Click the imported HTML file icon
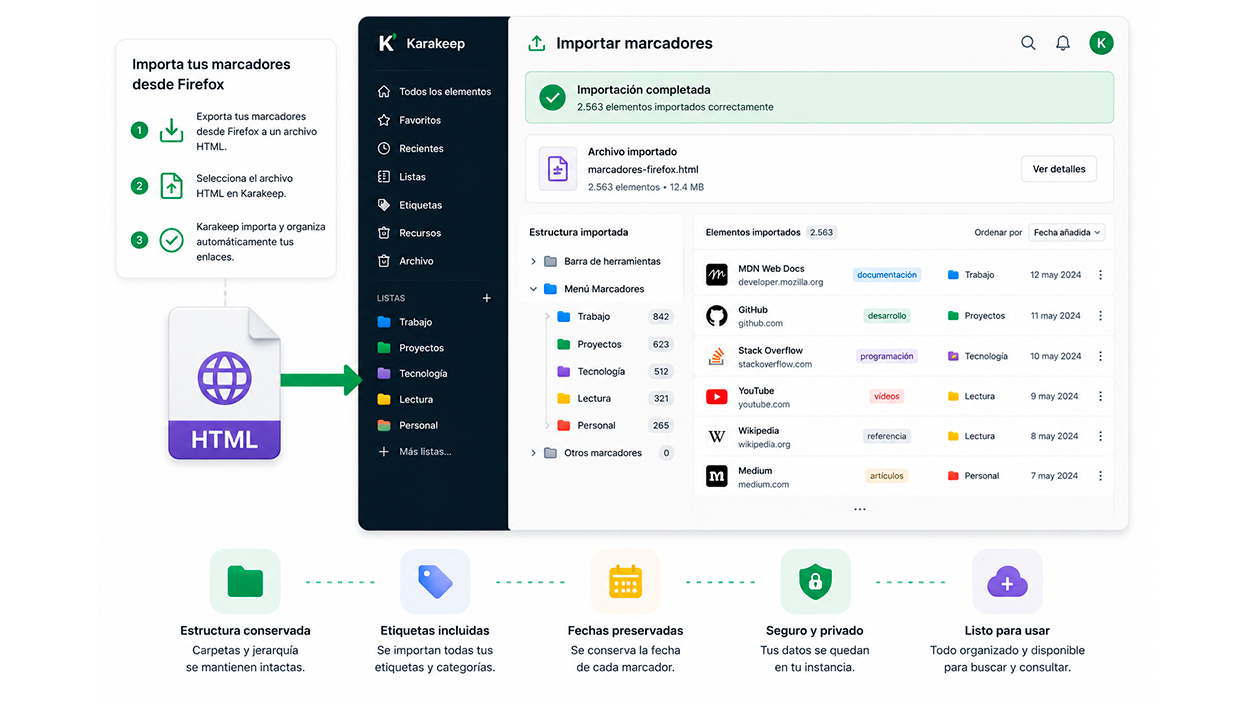Viewport: 1252px width, 704px height. (558, 168)
